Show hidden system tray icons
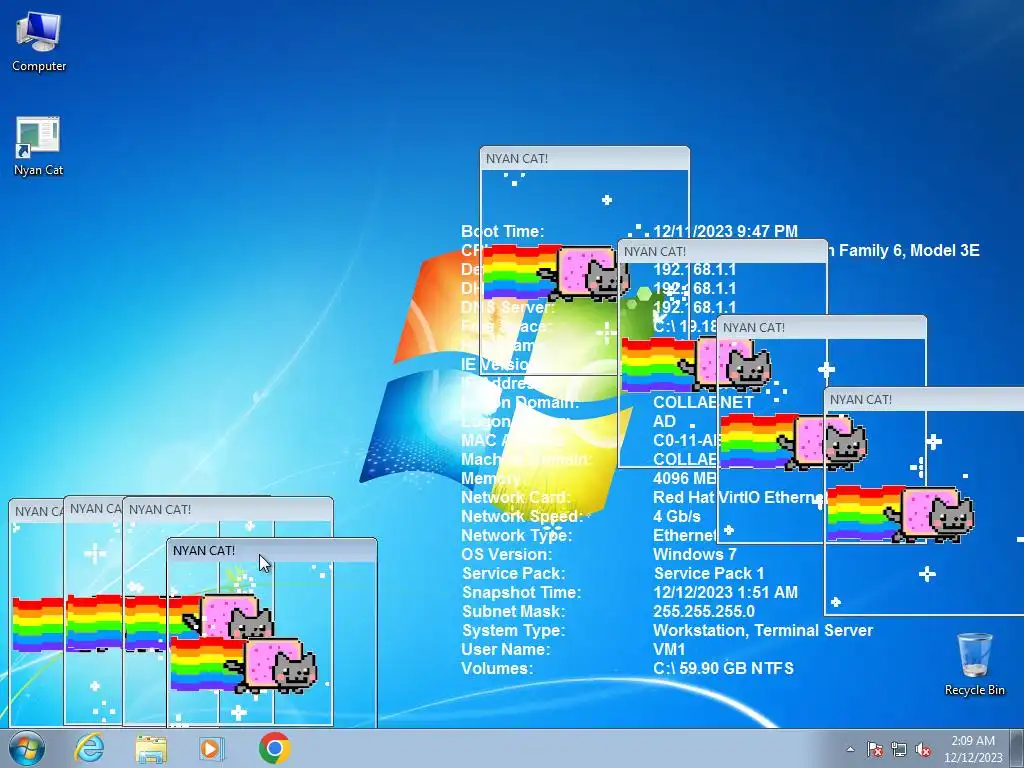 [x=850, y=749]
